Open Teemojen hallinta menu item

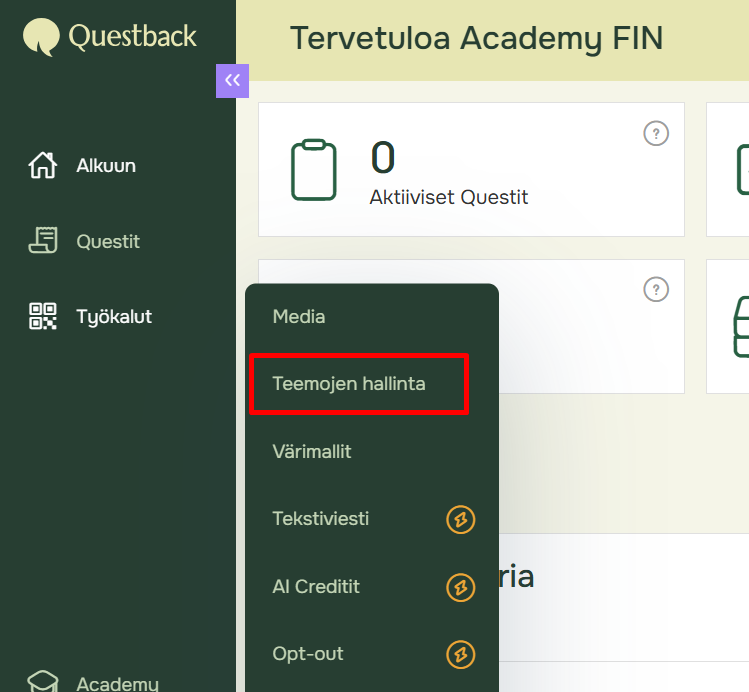(349, 384)
